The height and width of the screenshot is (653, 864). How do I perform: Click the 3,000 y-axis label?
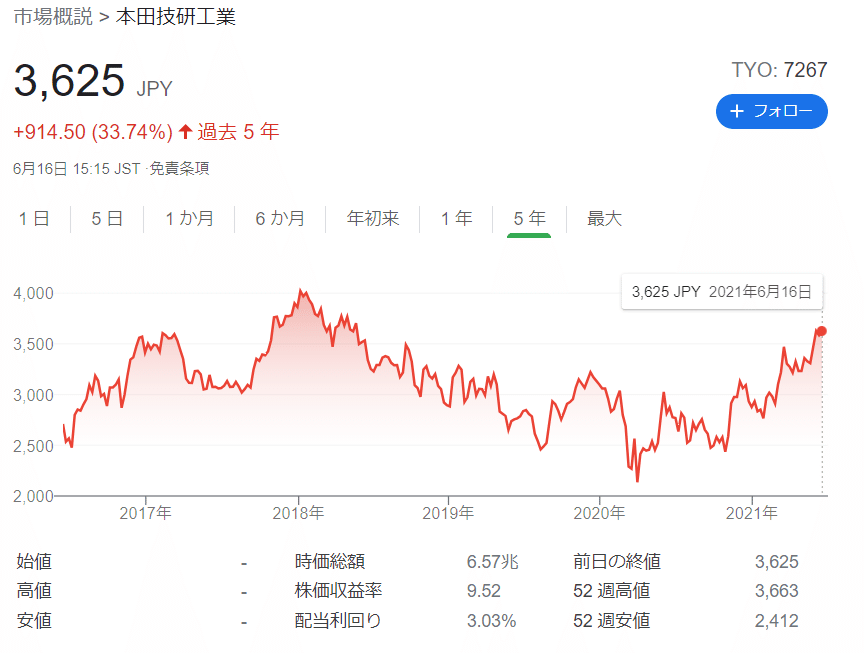[34, 395]
